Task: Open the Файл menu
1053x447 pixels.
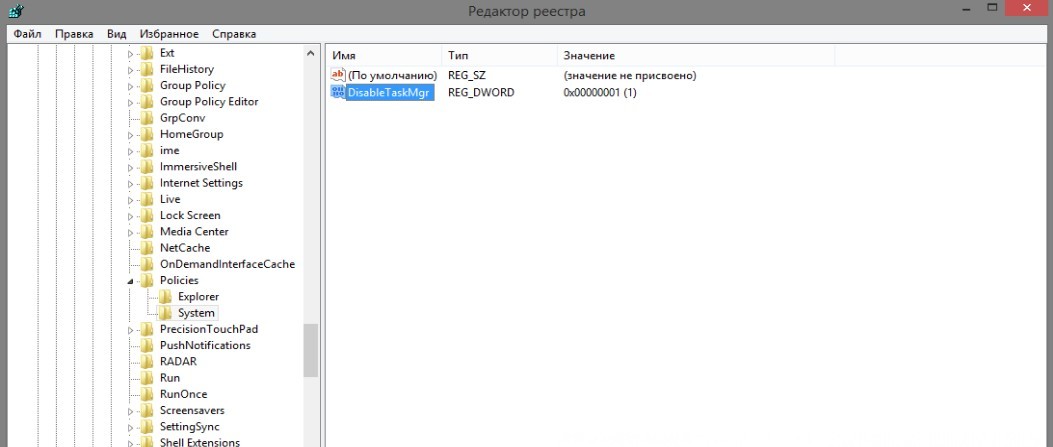Action: 27,34
